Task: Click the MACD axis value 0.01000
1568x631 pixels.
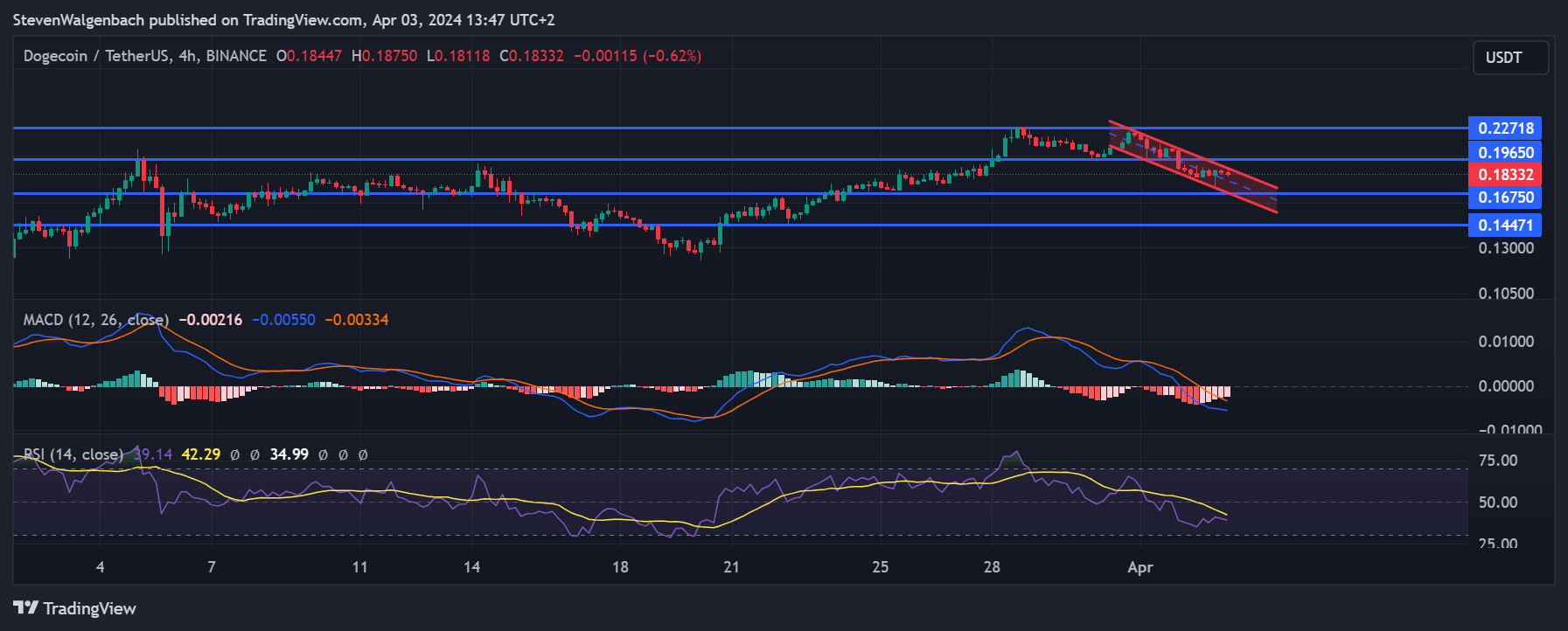Action: (1506, 342)
